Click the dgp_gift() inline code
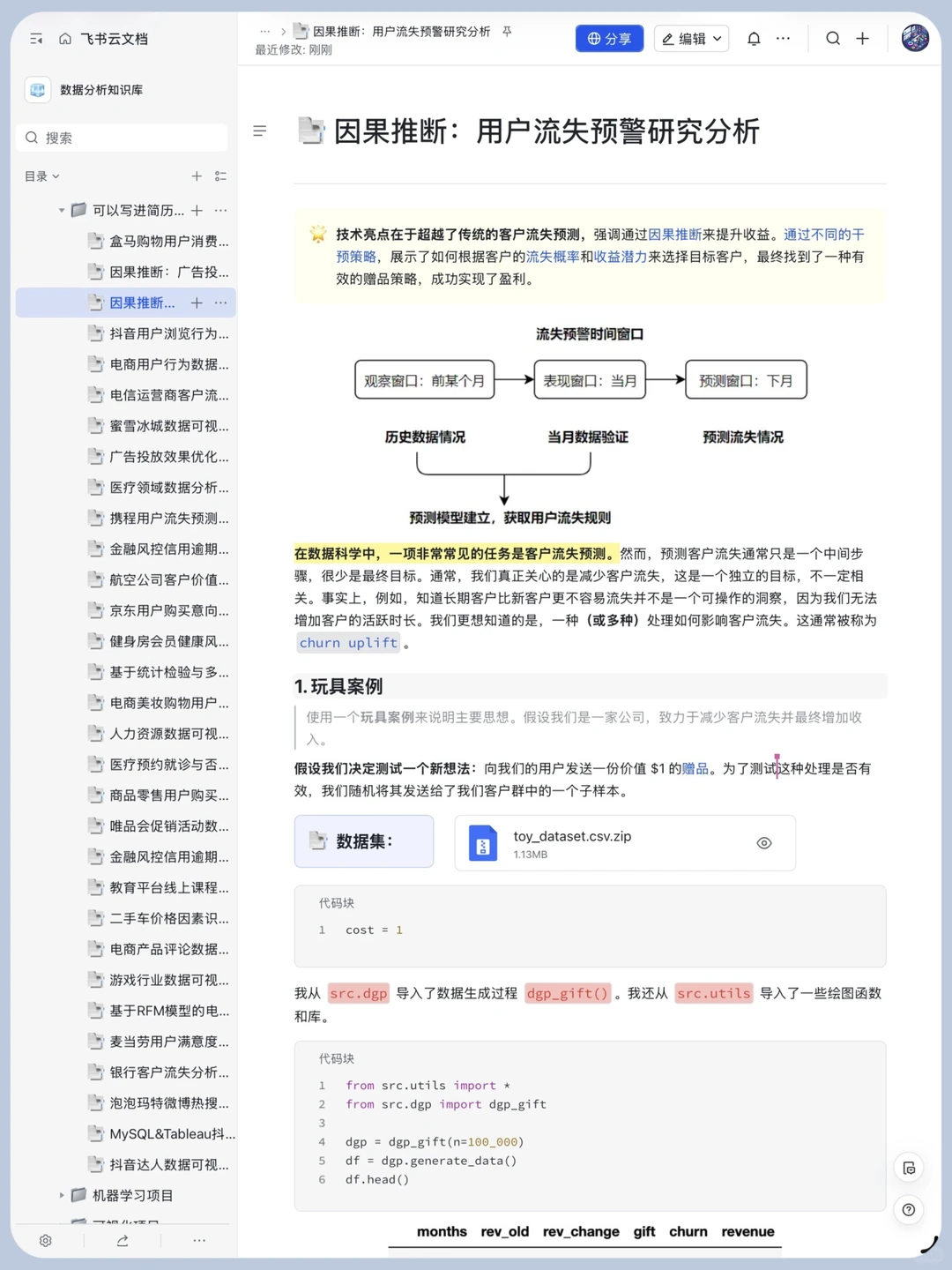Image resolution: width=952 pixels, height=1270 pixels. (568, 993)
